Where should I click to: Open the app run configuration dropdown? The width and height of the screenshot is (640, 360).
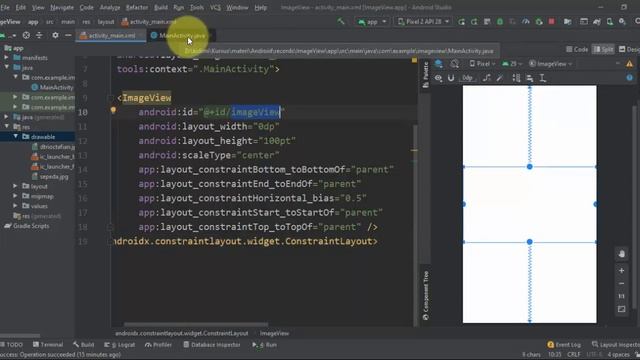tap(372, 22)
